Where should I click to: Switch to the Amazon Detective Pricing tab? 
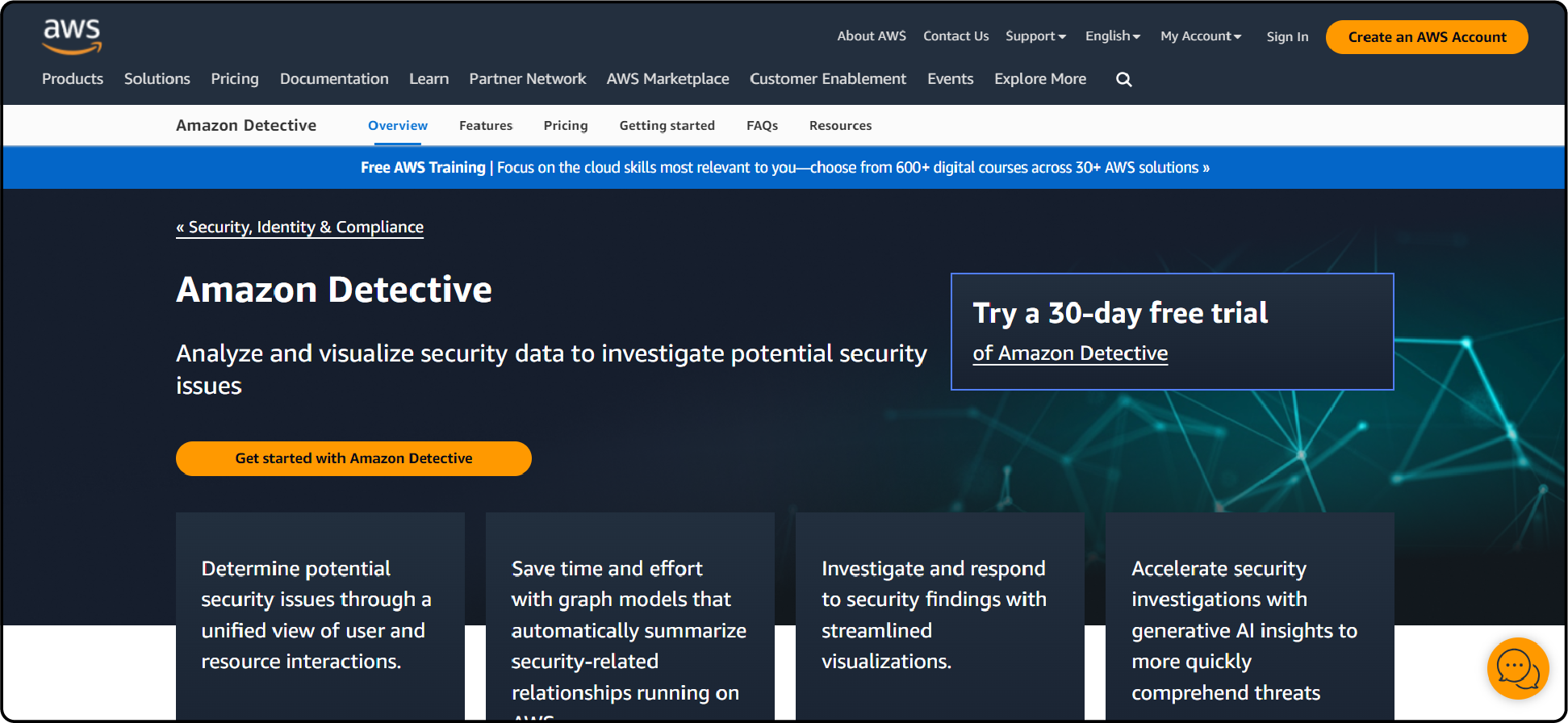(x=566, y=126)
